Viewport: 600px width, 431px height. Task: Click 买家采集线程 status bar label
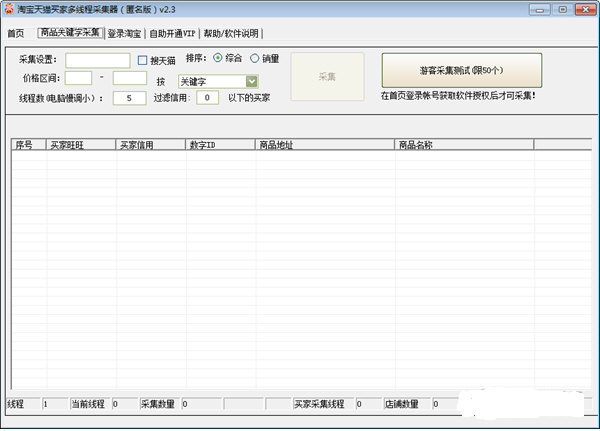pos(319,404)
